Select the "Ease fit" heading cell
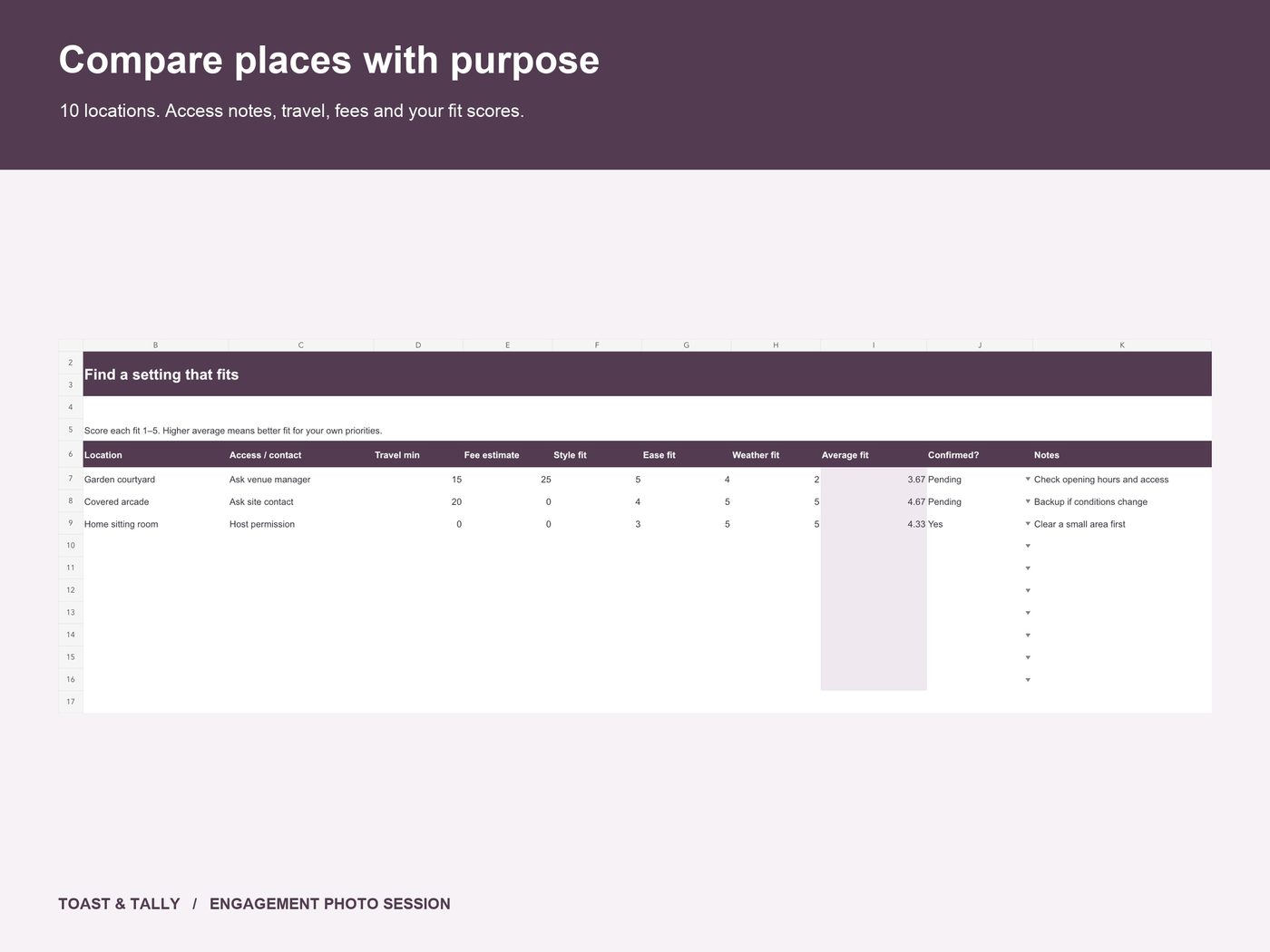 686,455
